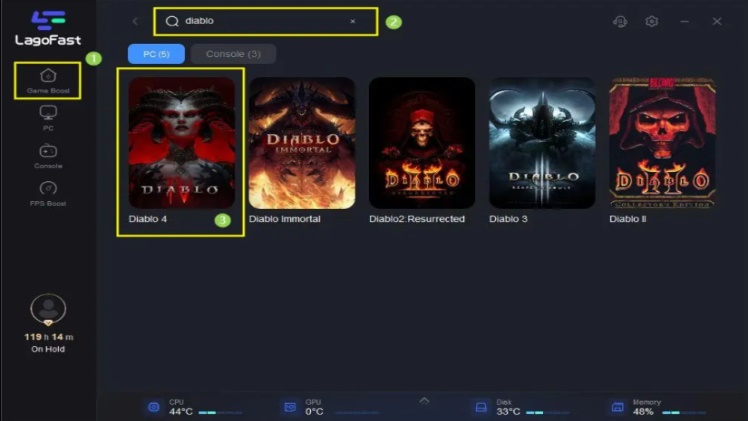Click the 119 h 14 m remaining time
Image resolution: width=748 pixels, height=421 pixels.
49,337
